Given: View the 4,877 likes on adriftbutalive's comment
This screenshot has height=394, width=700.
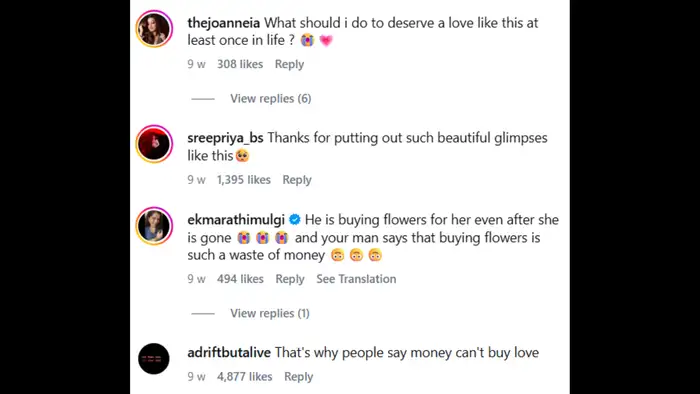Looking at the screenshot, I should tap(245, 377).
